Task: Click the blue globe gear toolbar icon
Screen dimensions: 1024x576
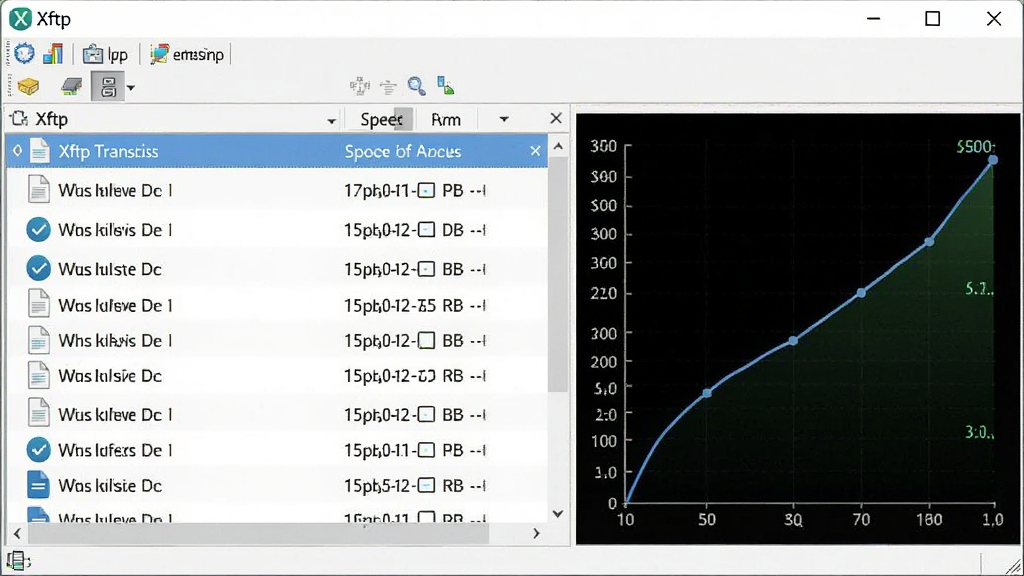Action: pyautogui.click(x=25, y=54)
